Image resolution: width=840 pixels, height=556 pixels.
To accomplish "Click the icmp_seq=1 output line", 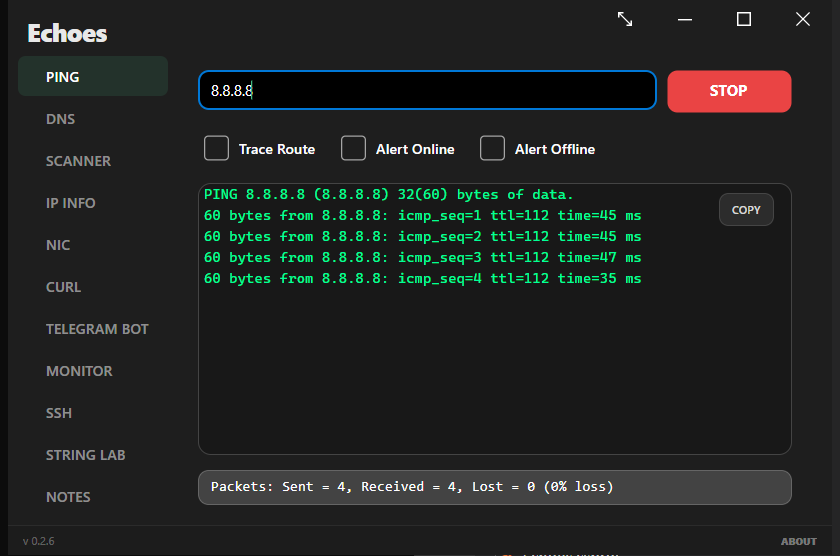I will (423, 215).
